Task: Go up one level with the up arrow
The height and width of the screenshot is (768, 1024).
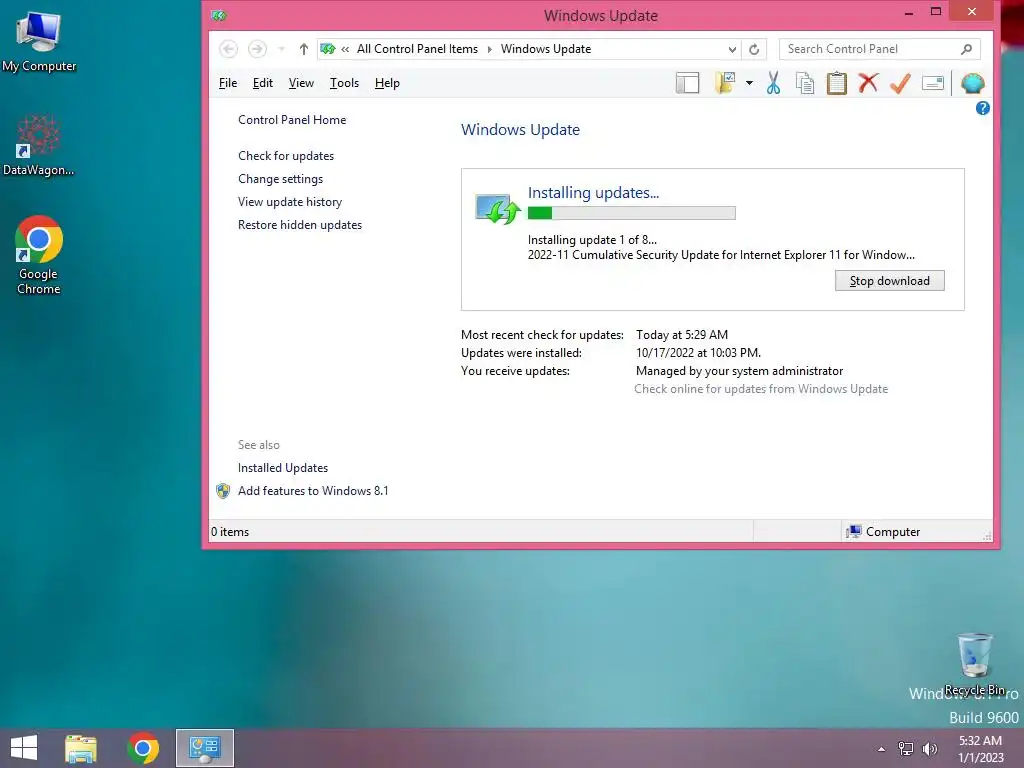Action: coord(304,49)
